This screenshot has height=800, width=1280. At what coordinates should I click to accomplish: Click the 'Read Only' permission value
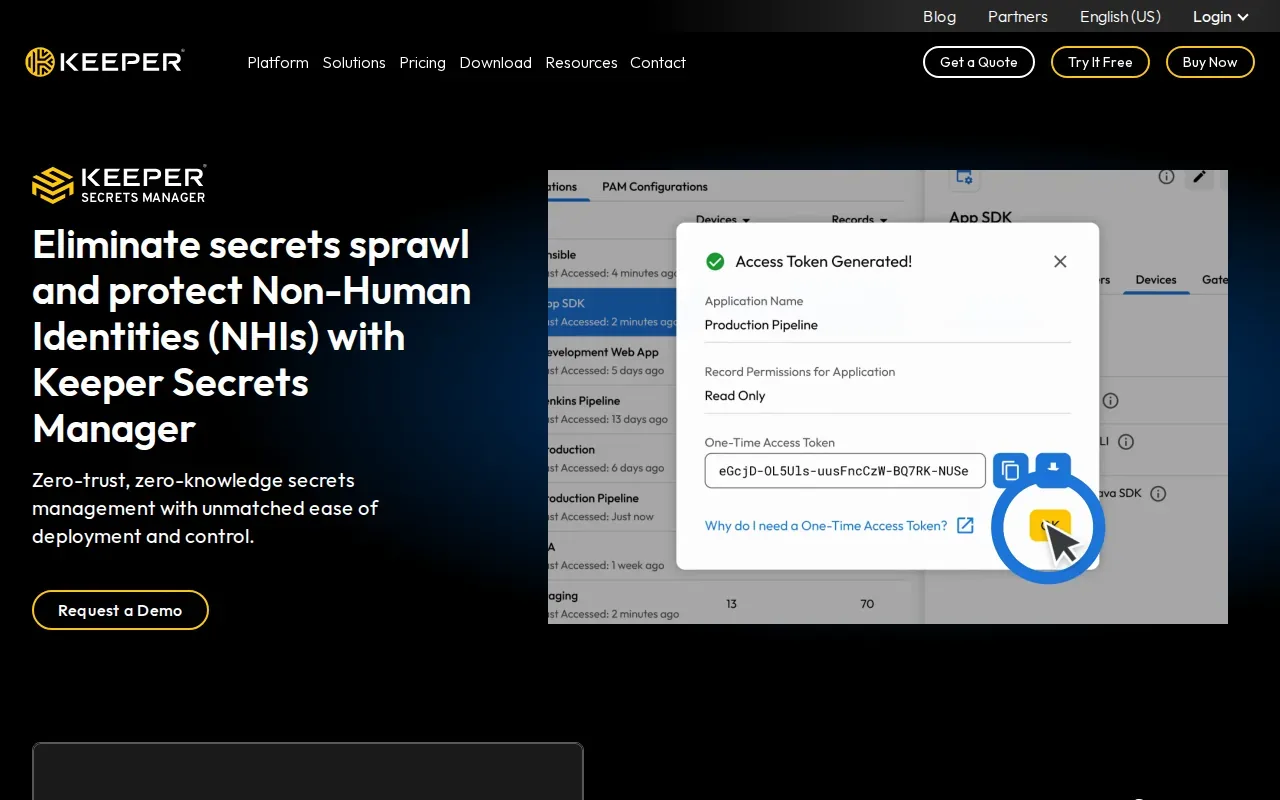(735, 396)
